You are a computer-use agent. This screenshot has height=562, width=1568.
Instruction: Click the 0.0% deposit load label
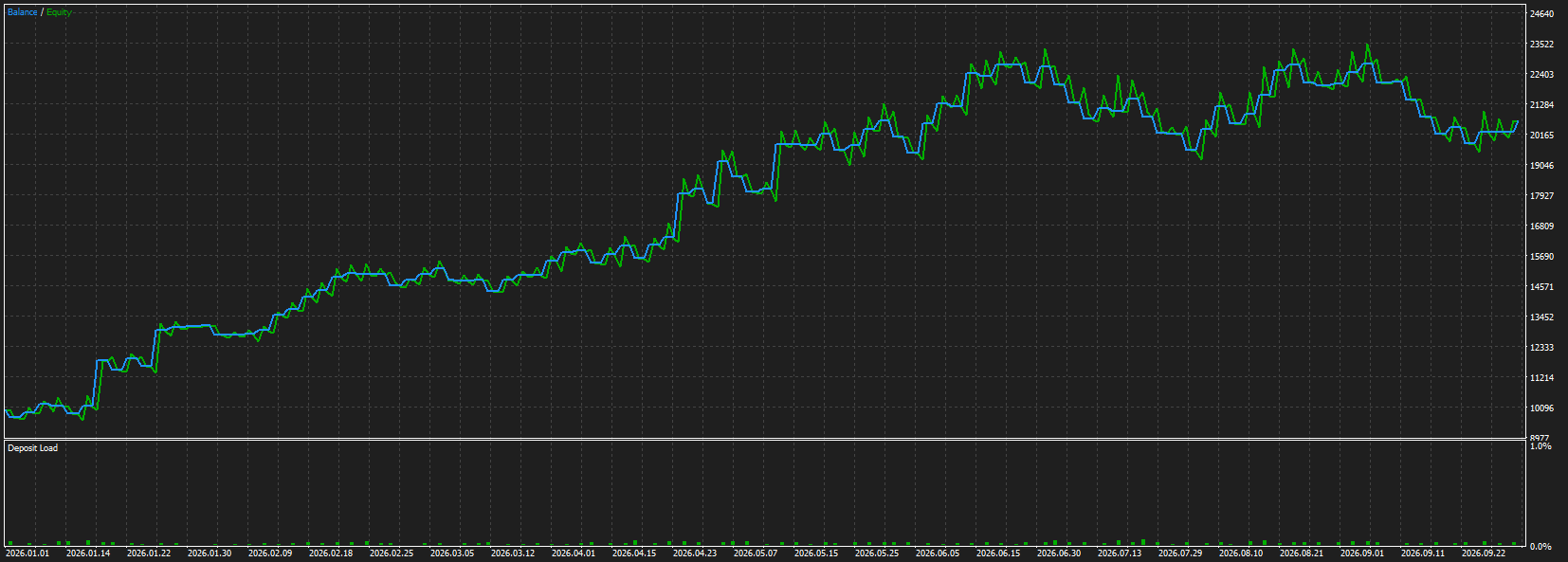[x=1541, y=547]
